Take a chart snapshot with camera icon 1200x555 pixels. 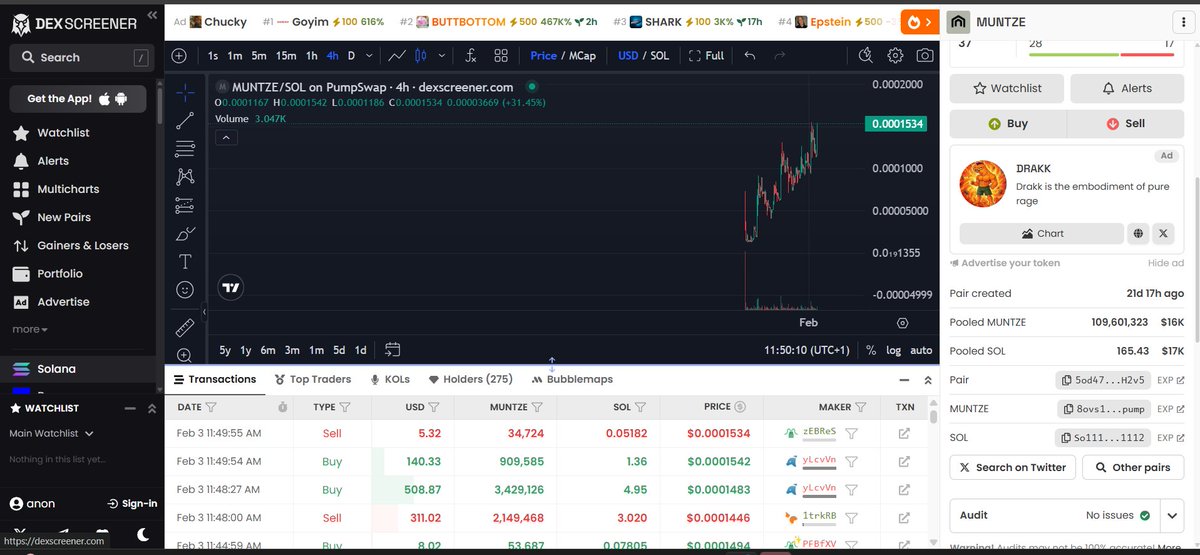point(925,56)
